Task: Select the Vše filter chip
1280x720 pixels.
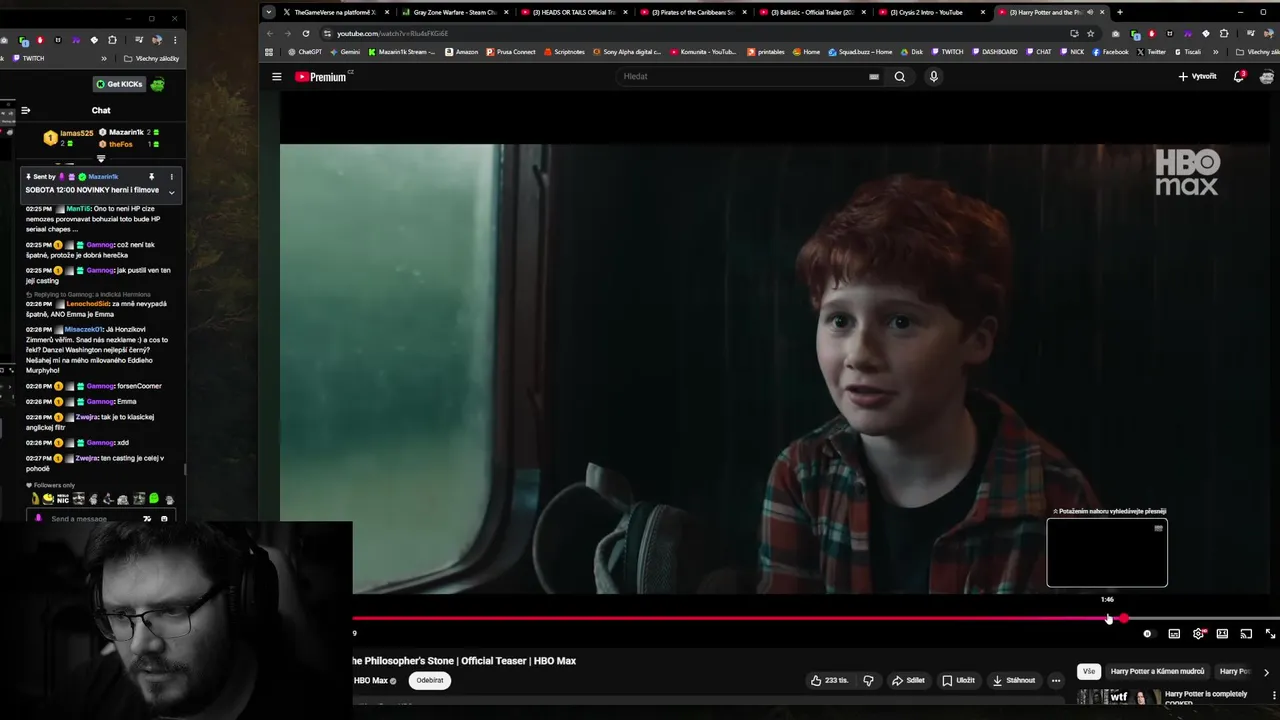Action: (1089, 671)
